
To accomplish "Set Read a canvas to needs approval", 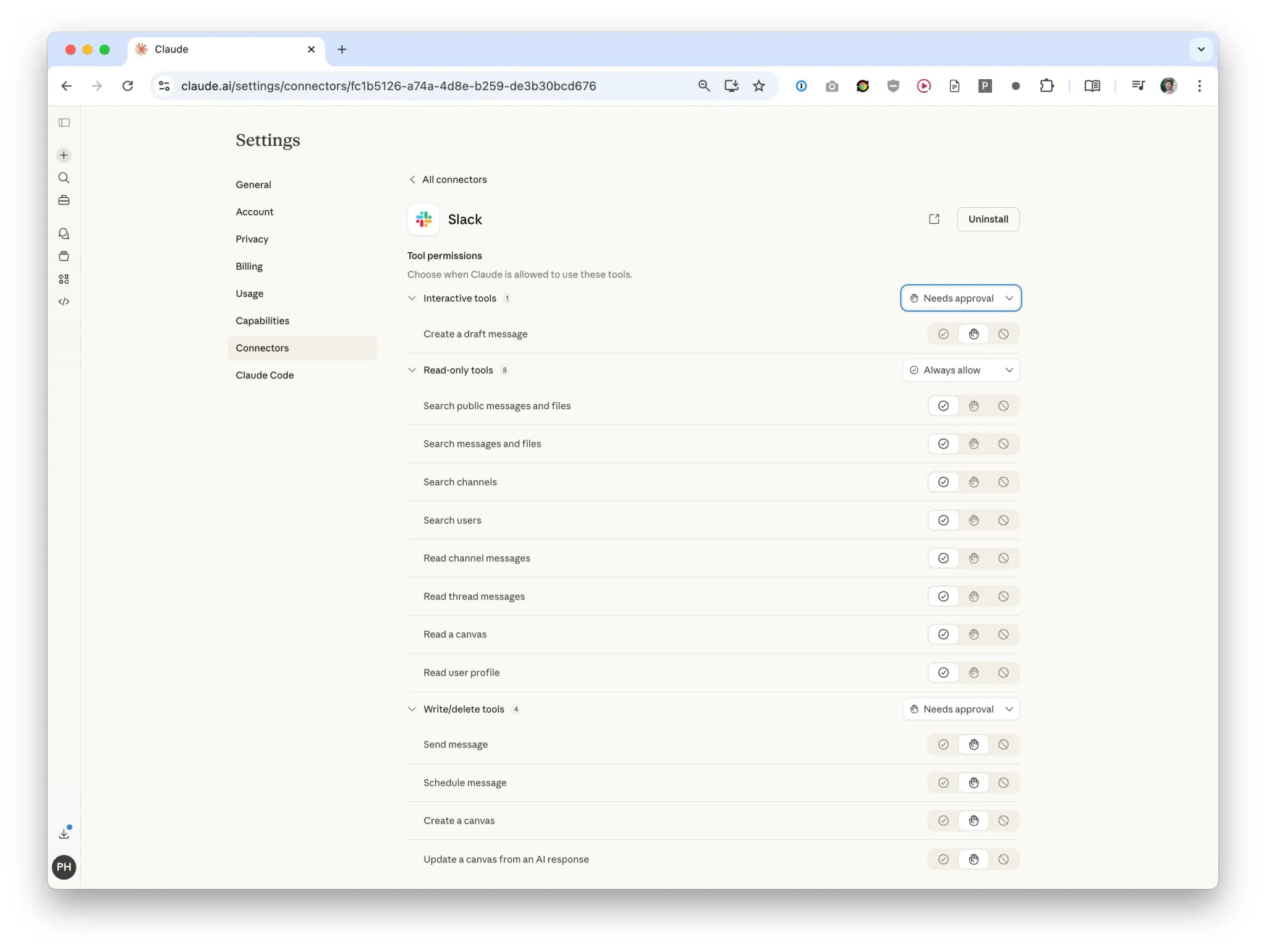I will point(973,634).
